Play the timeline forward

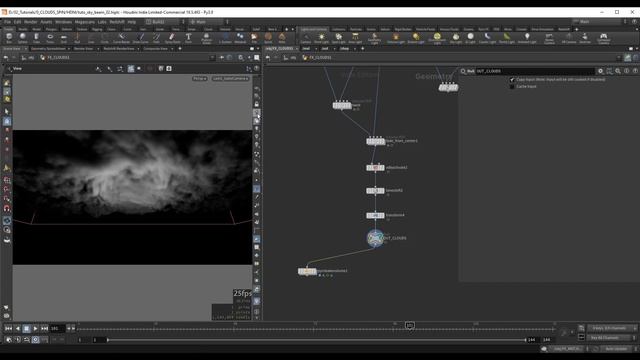coord(36,328)
